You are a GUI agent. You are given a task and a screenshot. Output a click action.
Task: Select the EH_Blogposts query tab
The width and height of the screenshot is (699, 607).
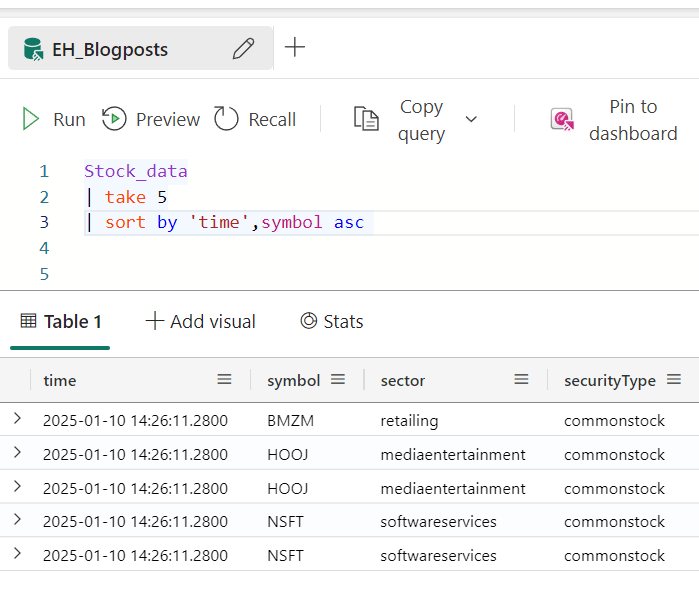click(110, 49)
